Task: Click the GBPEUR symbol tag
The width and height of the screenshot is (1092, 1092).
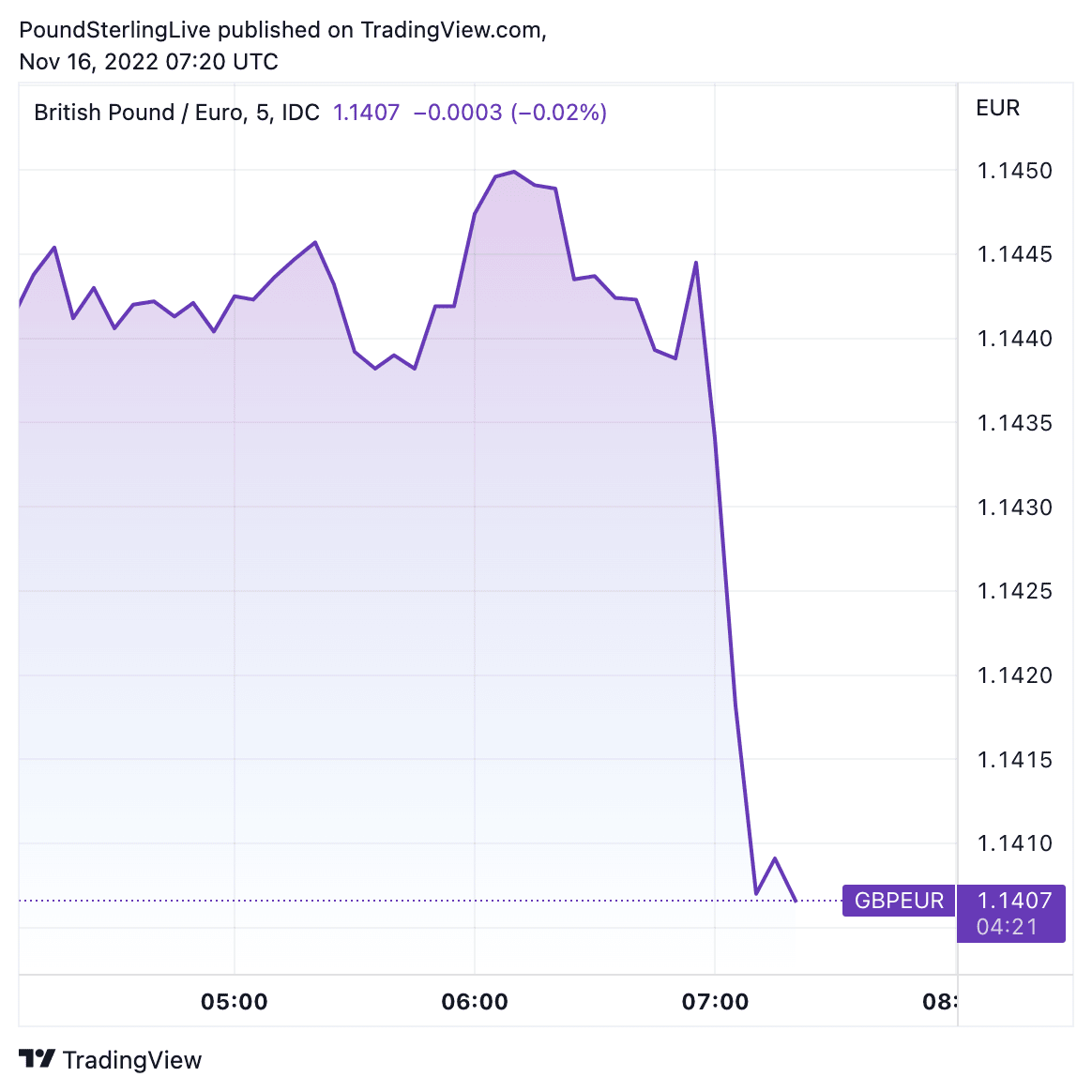Action: (899, 901)
